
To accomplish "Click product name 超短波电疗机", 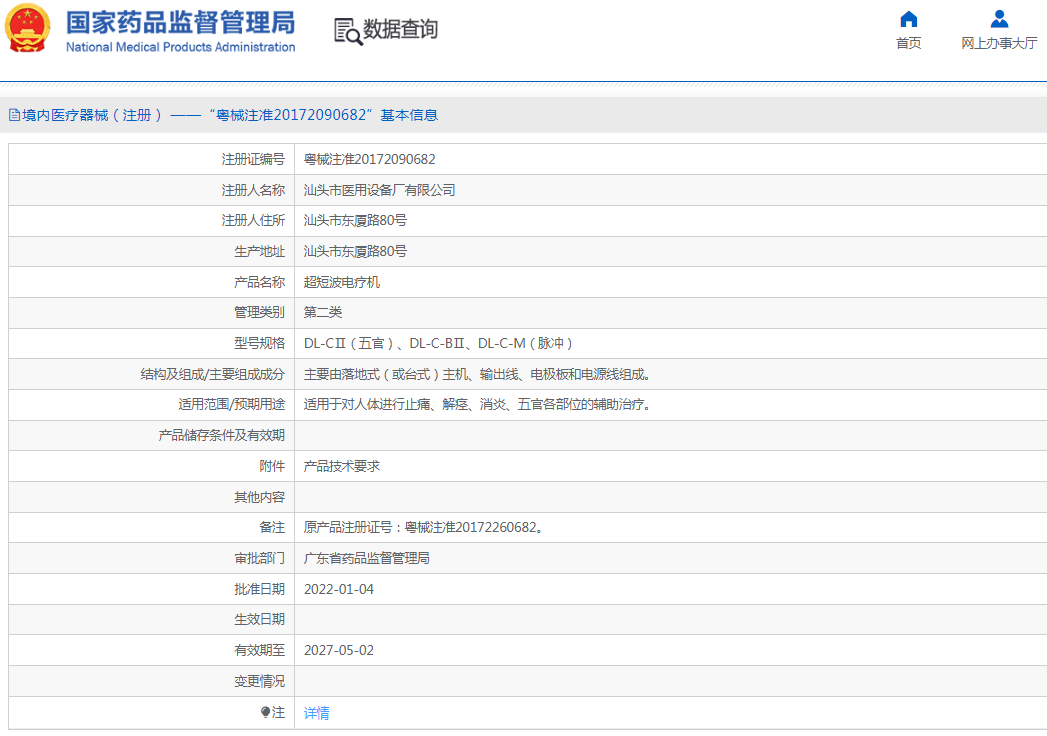I will coord(341,282).
